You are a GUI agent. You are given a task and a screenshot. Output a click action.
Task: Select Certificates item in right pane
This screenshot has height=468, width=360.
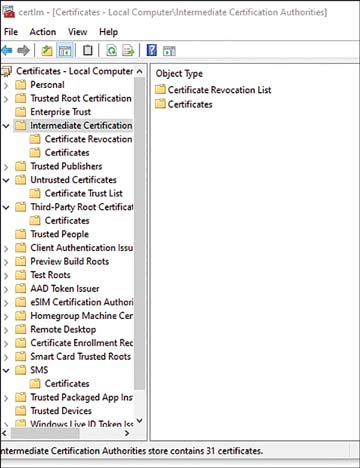190,104
